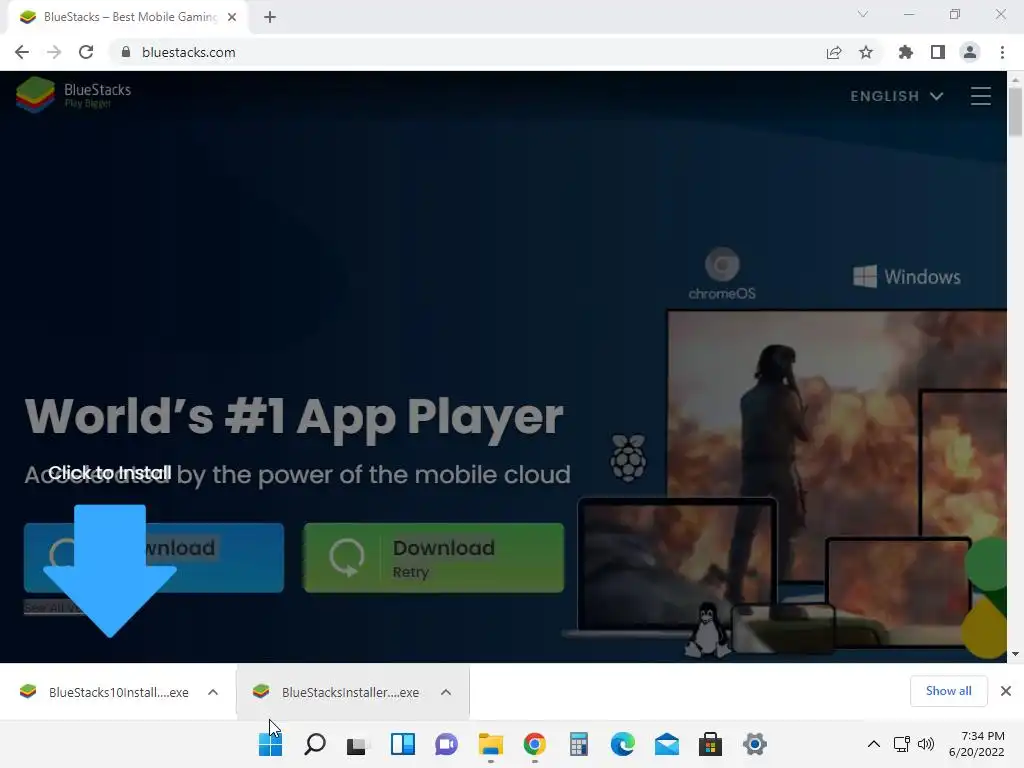Open File Explorer from taskbar
This screenshot has width=1024, height=768.
[x=490, y=744]
